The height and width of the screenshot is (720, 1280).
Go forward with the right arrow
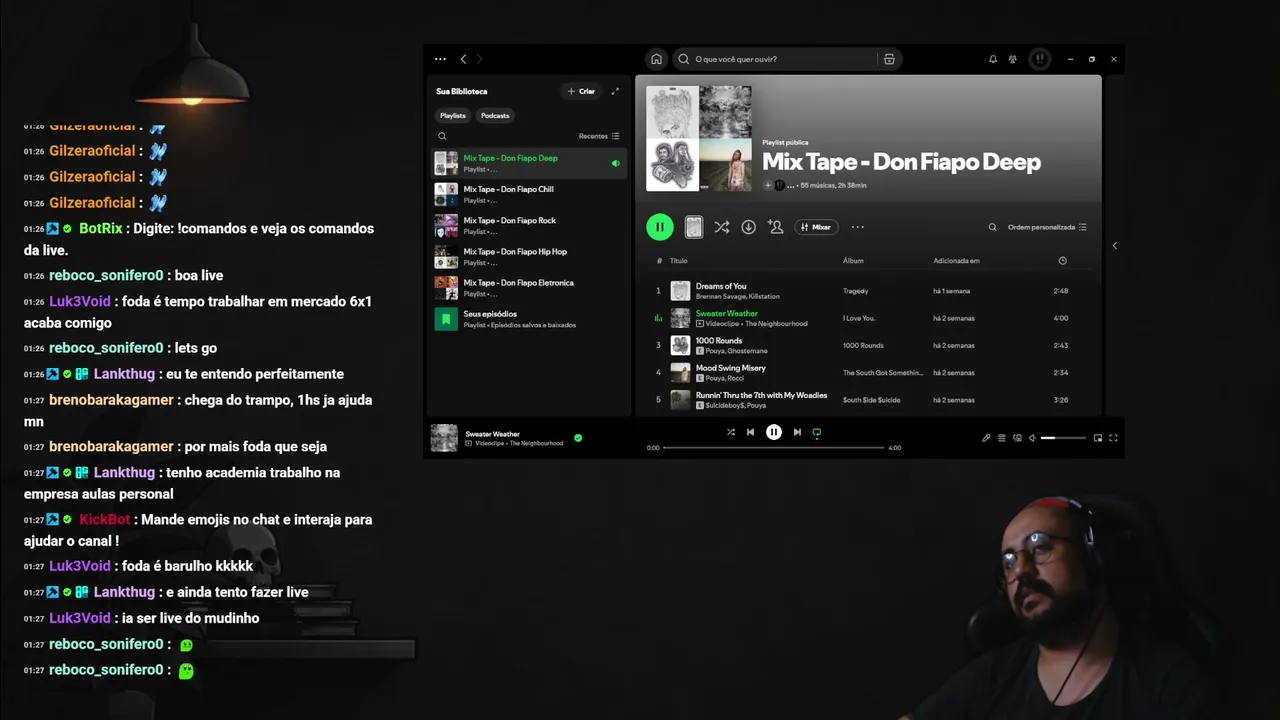coord(479,59)
